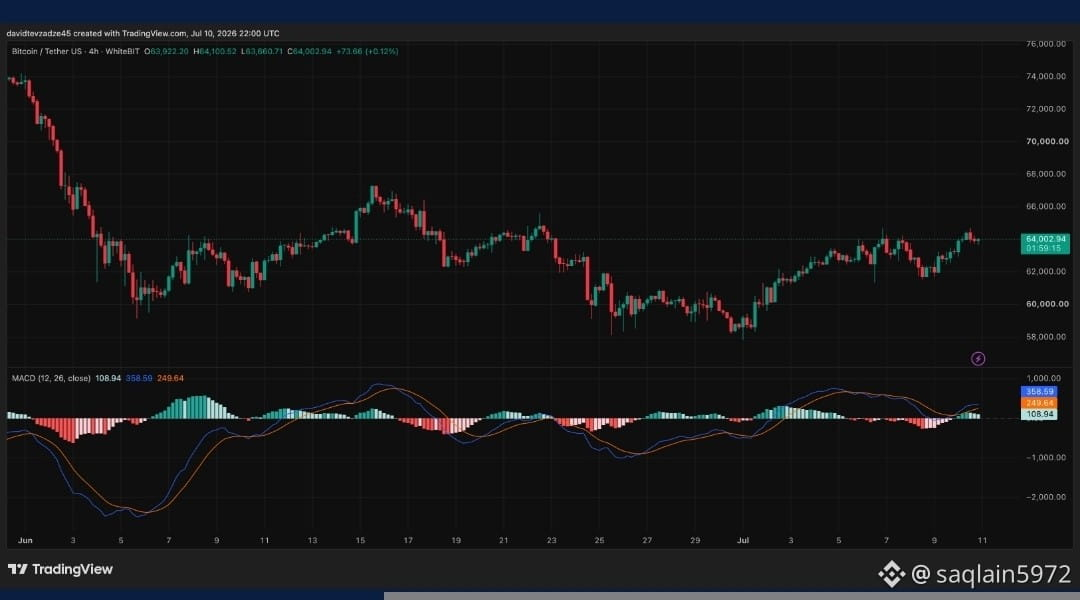The width and height of the screenshot is (1080, 600).
Task: Click the TradingView logo
Action: (x=60, y=569)
